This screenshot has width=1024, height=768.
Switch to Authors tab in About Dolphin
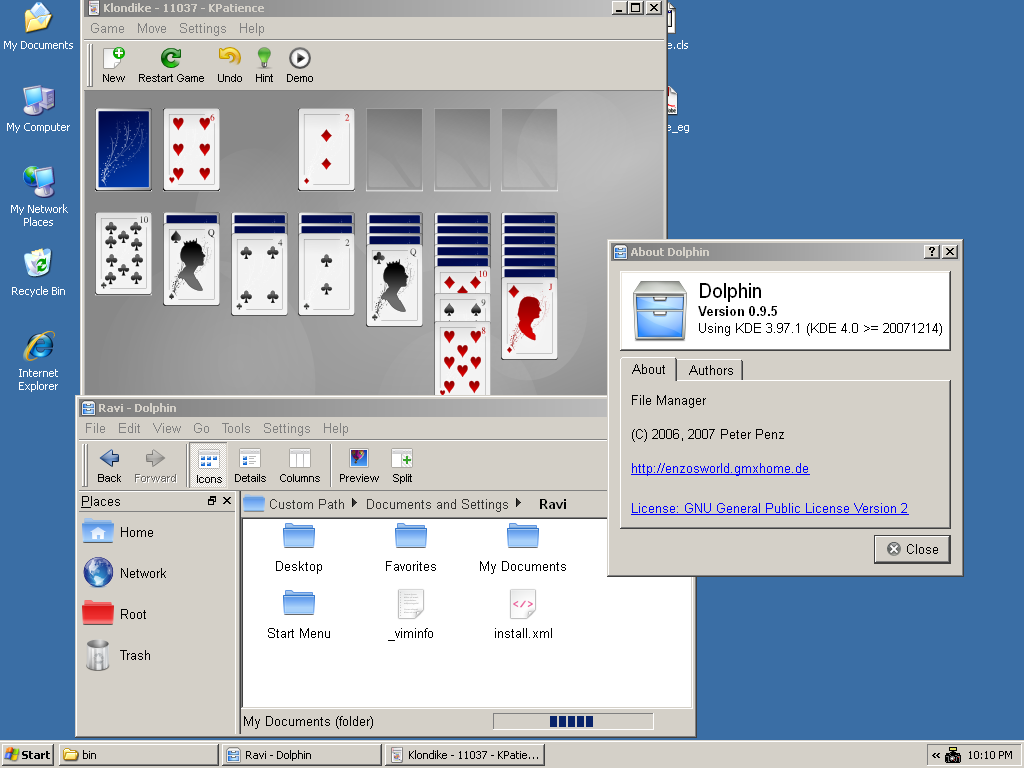[x=711, y=370]
